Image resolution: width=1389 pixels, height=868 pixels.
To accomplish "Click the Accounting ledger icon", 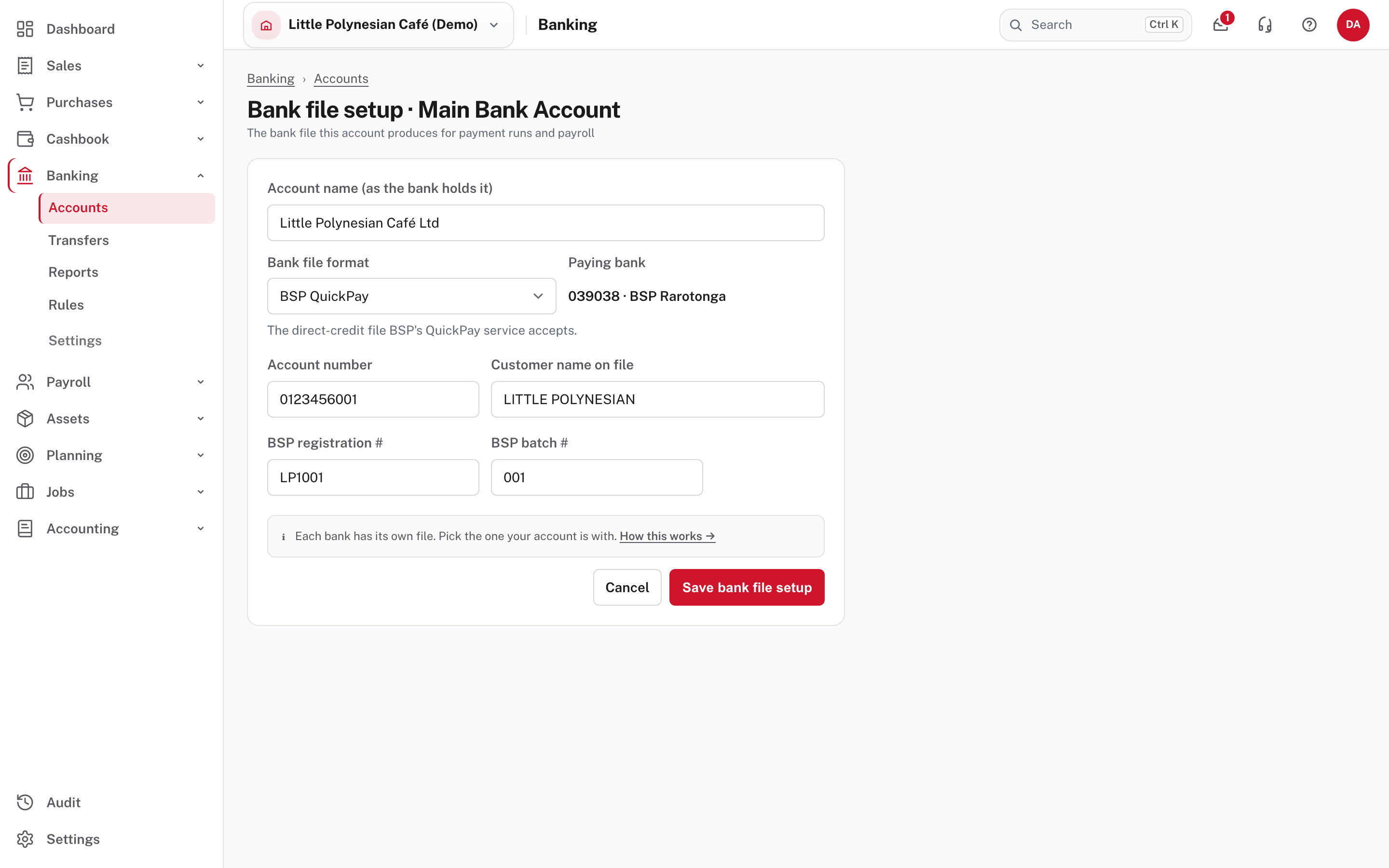I will point(25,529).
